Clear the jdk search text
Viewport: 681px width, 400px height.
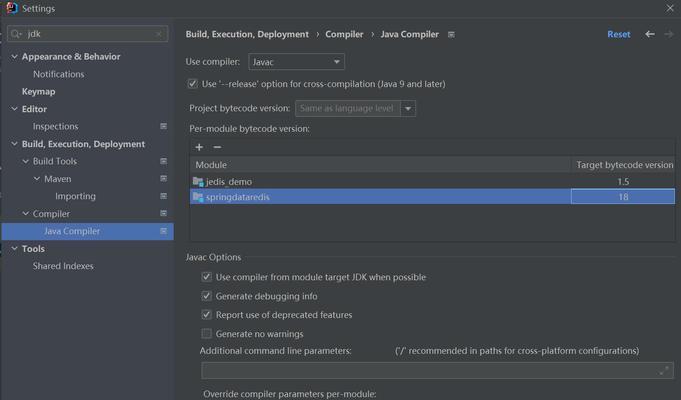point(159,34)
